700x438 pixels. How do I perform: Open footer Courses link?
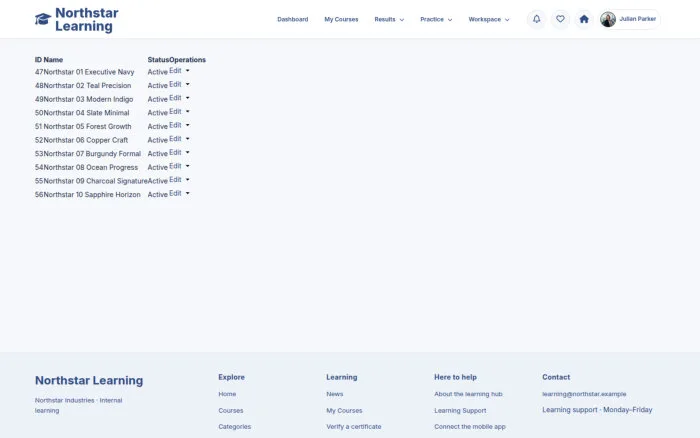tap(231, 410)
